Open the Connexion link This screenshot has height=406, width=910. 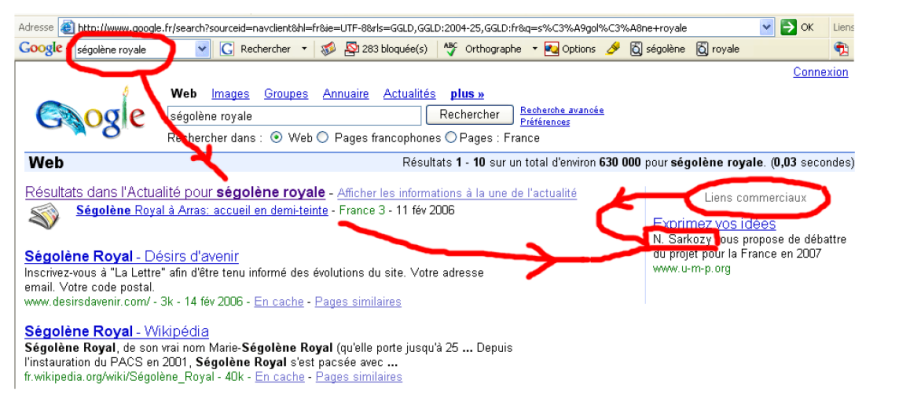821,72
